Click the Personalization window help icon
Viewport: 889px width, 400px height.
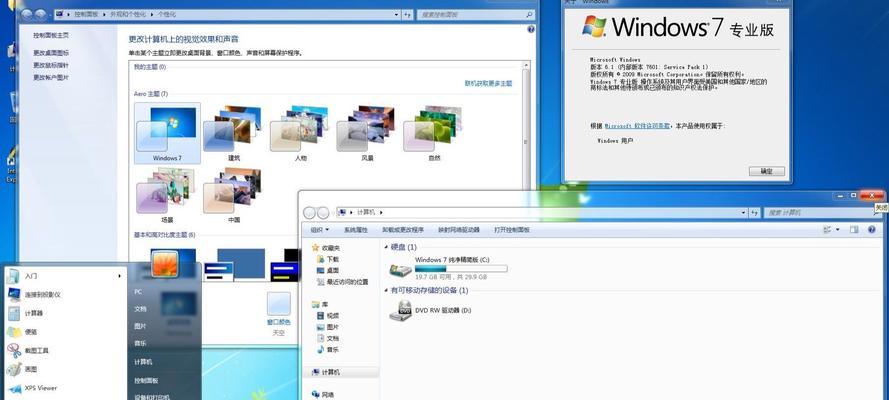pyautogui.click(x=531, y=29)
